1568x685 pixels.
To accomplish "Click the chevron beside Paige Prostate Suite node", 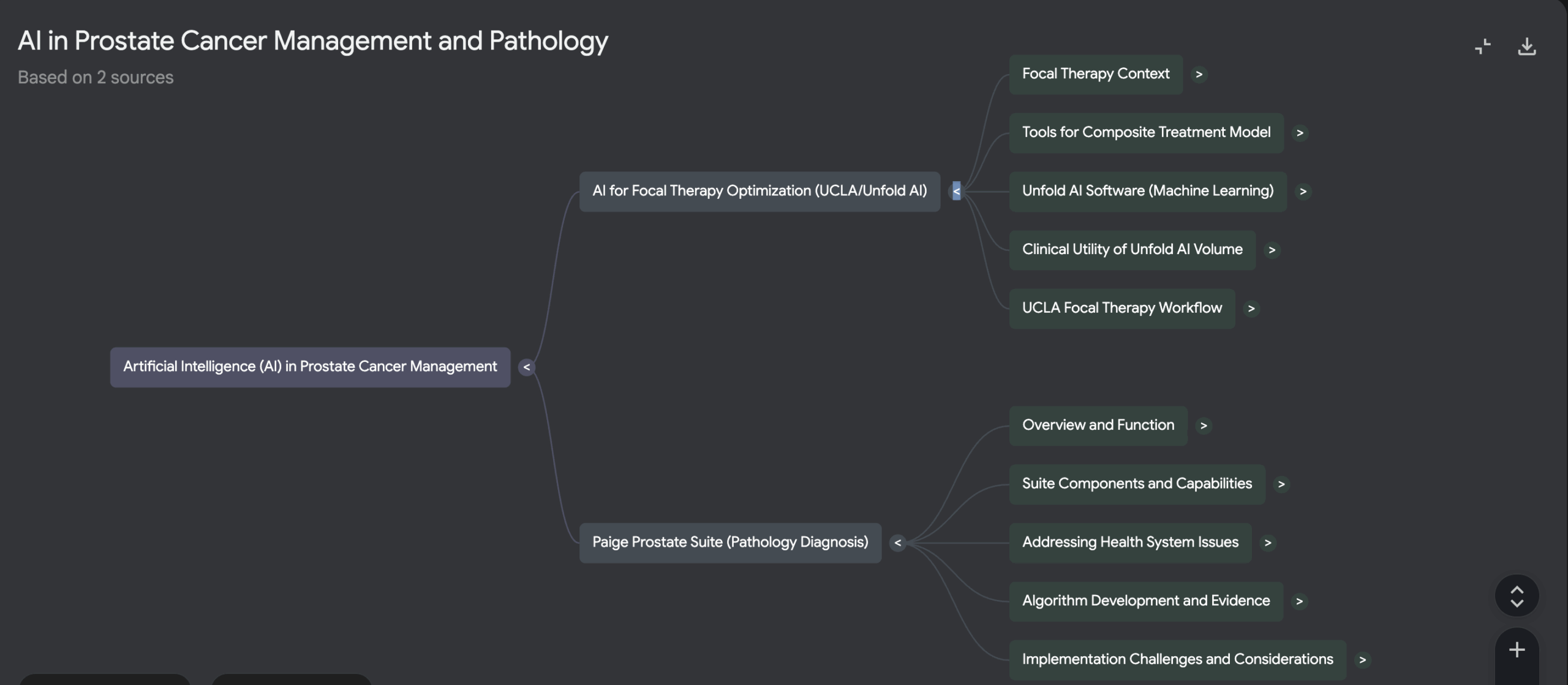I will pos(898,542).
